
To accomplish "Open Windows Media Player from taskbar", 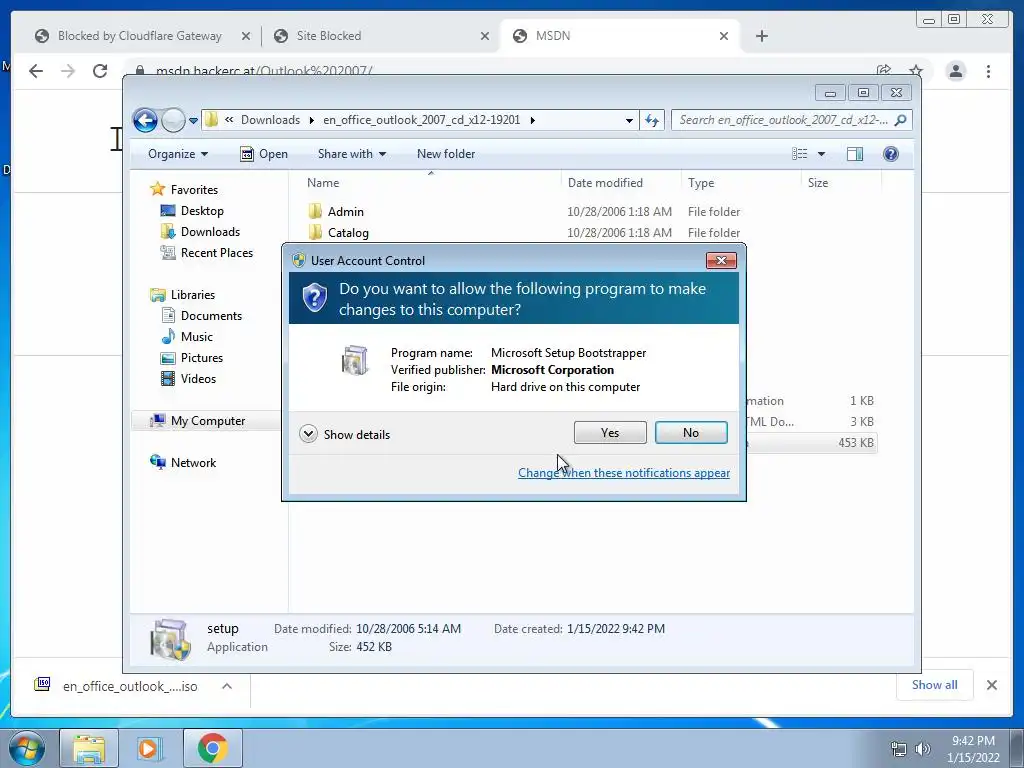I will 149,748.
